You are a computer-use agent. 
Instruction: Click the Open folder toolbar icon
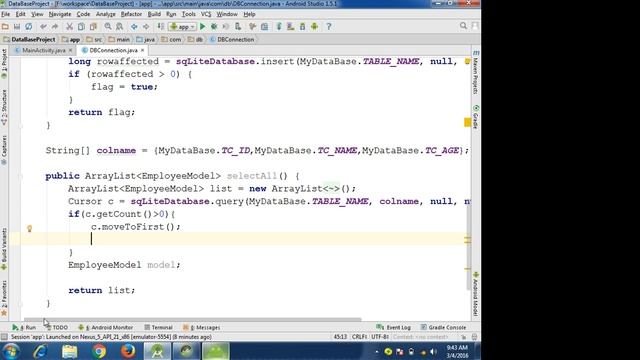(x=5, y=27)
